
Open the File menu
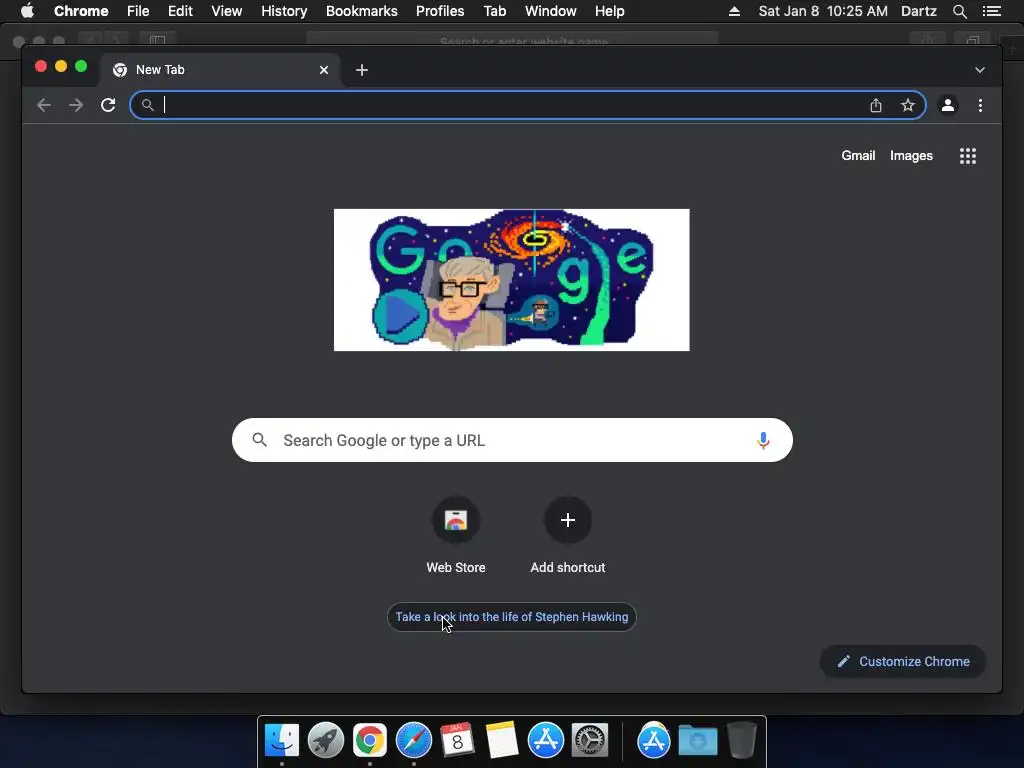[138, 11]
